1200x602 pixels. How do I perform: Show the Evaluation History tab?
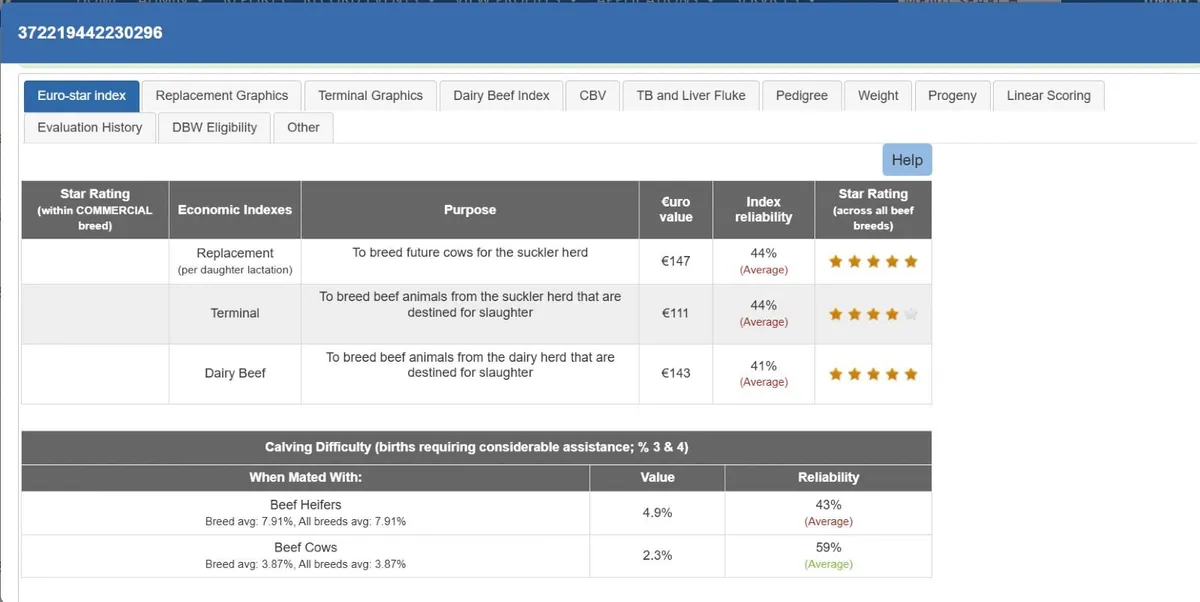(x=90, y=128)
